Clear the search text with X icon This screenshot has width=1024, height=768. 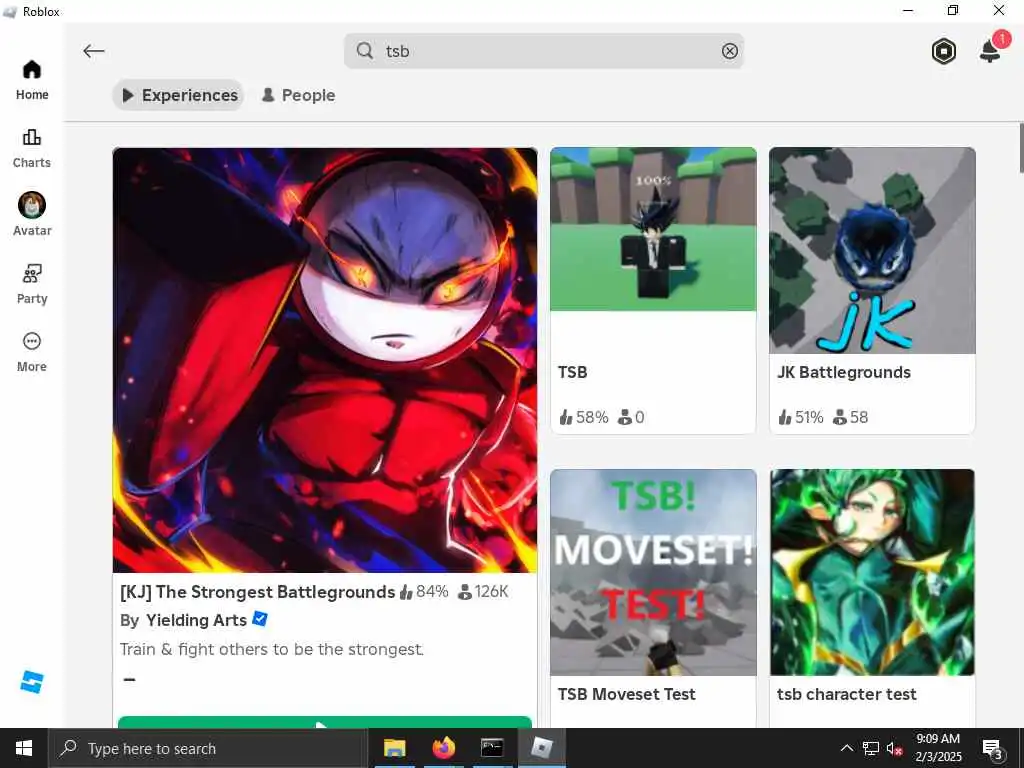[x=729, y=51]
